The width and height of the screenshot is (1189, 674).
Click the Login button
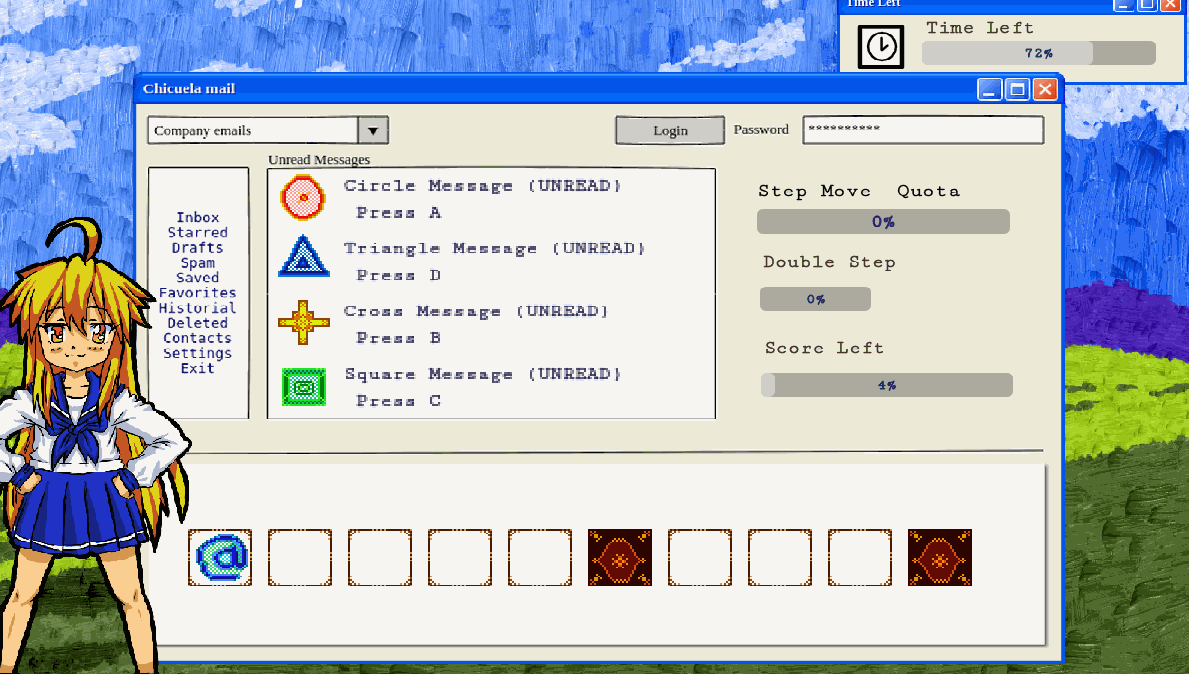pos(670,130)
